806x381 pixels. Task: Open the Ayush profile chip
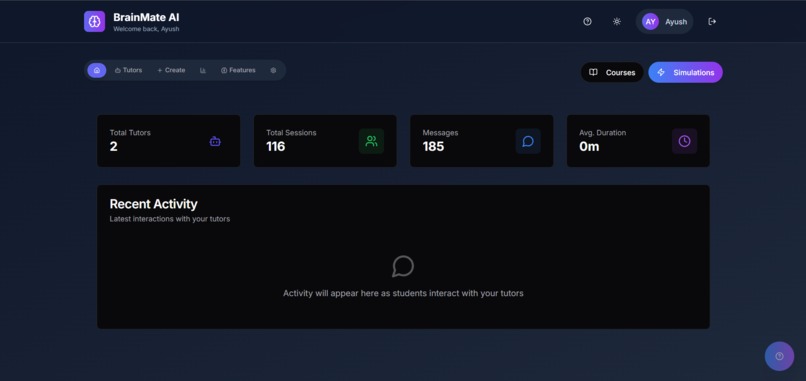click(x=664, y=22)
